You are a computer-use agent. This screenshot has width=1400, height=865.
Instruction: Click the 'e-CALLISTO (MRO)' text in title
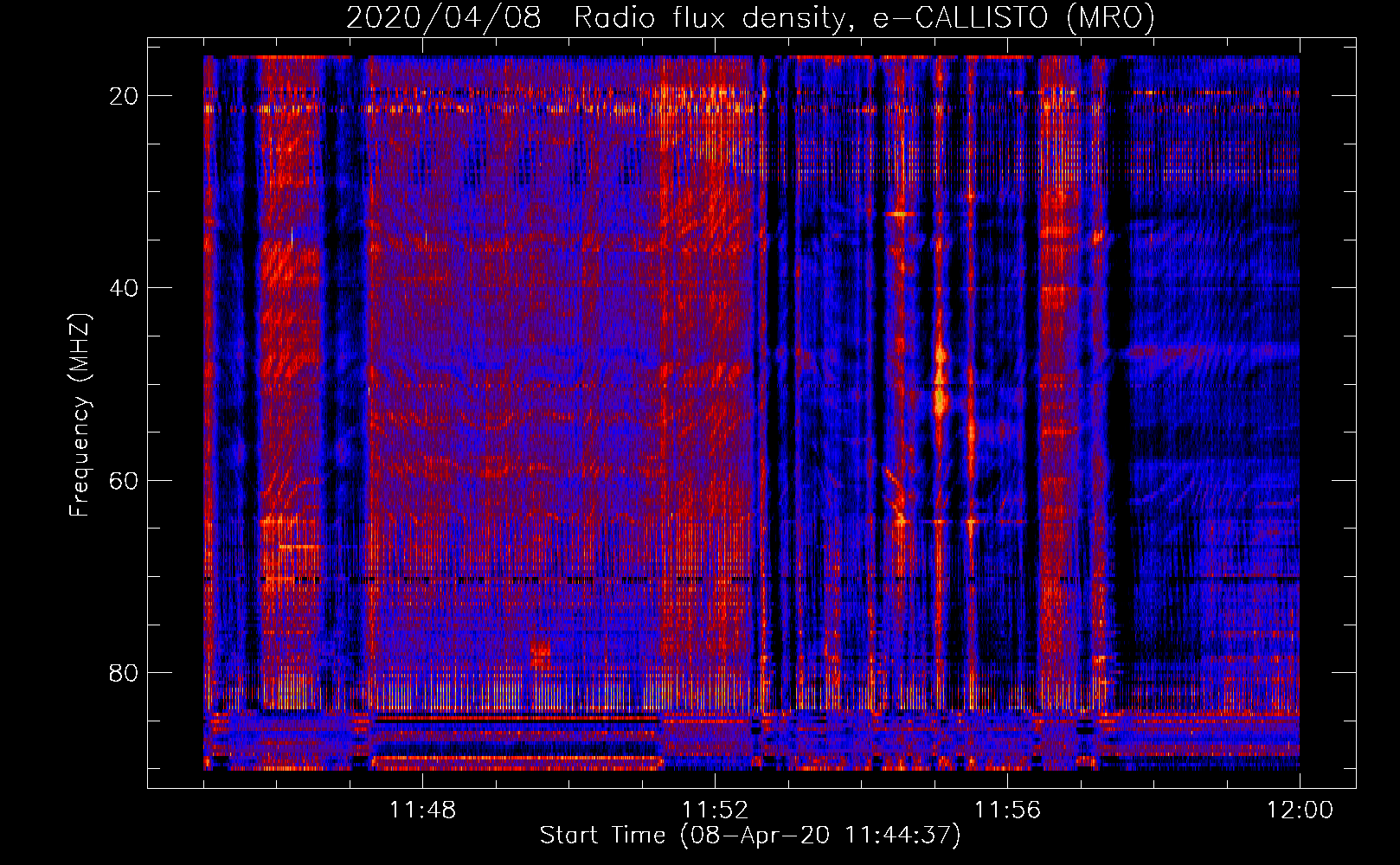click(x=1013, y=18)
